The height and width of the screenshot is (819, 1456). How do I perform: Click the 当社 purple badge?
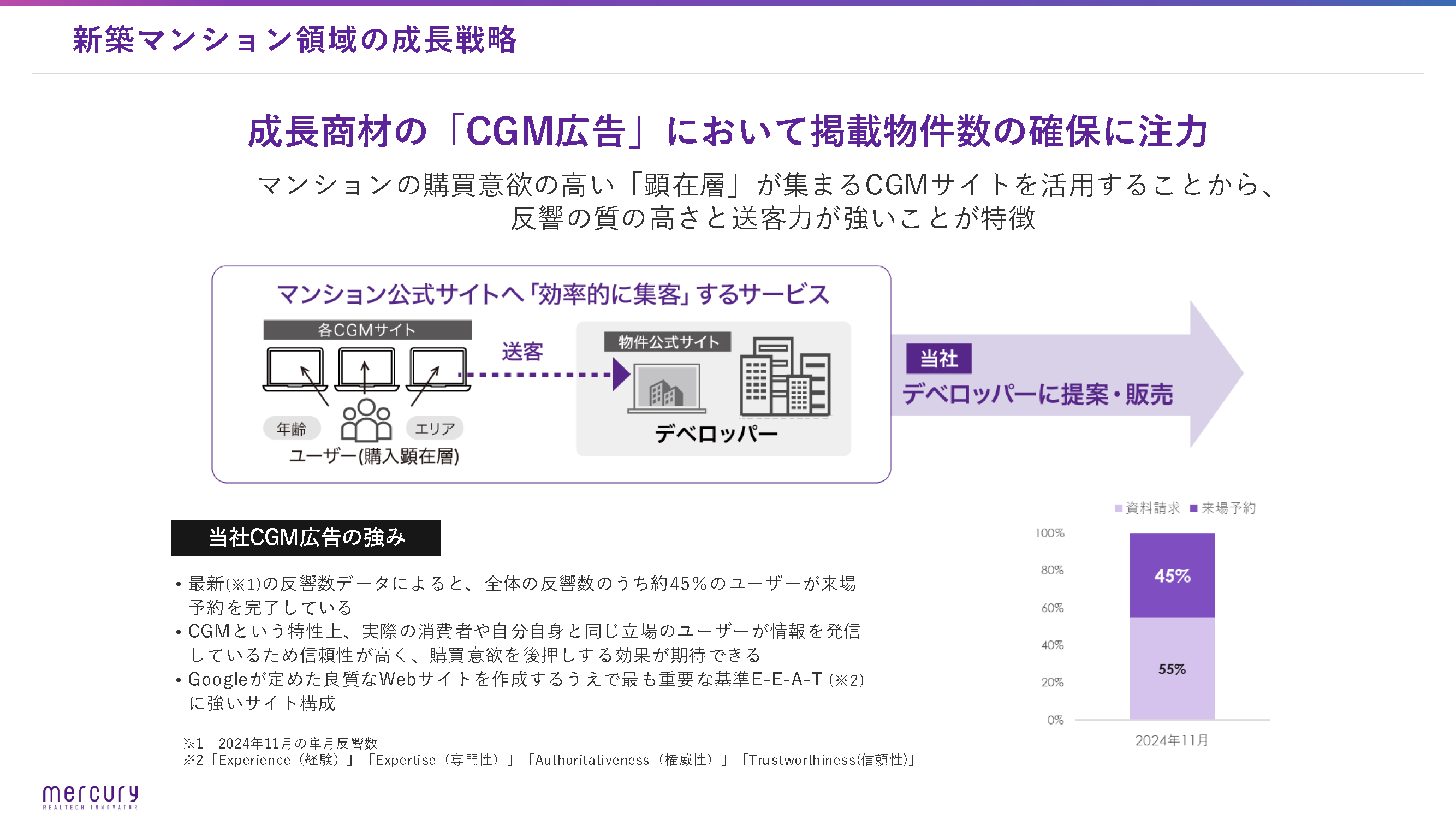938,358
